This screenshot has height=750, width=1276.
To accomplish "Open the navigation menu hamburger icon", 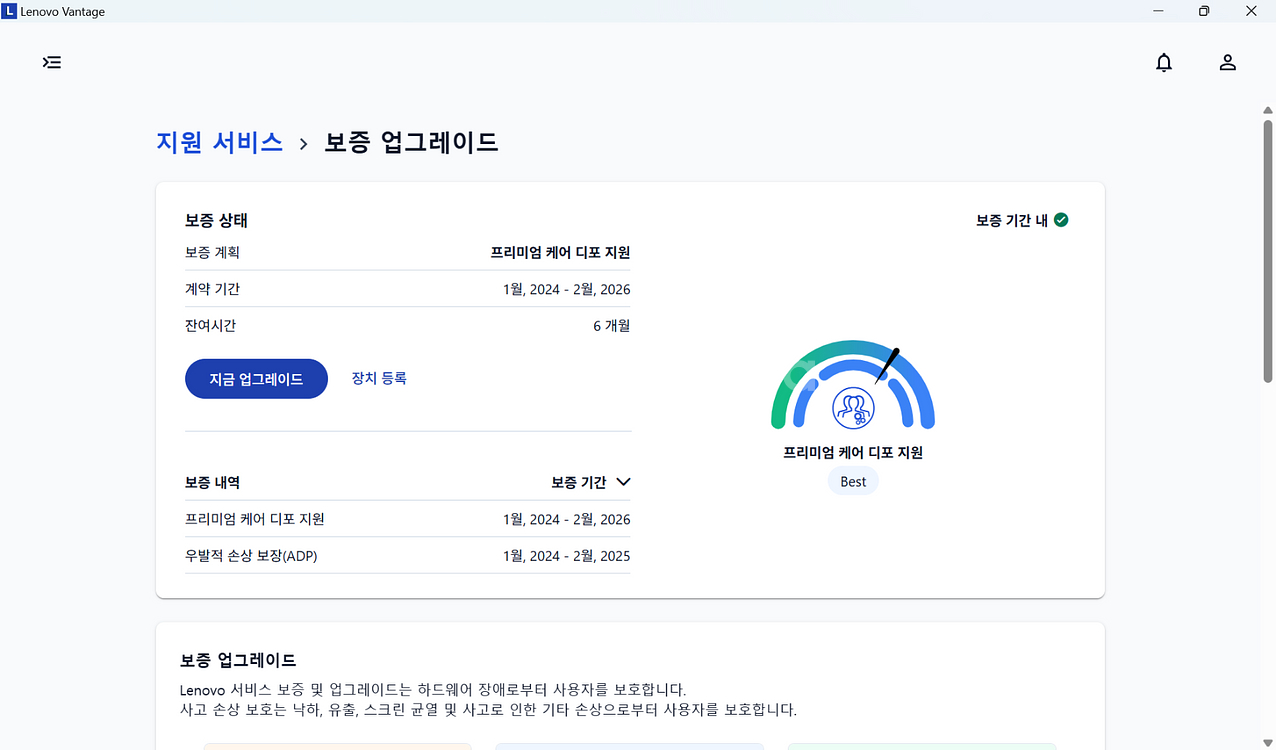I will pyautogui.click(x=52, y=62).
